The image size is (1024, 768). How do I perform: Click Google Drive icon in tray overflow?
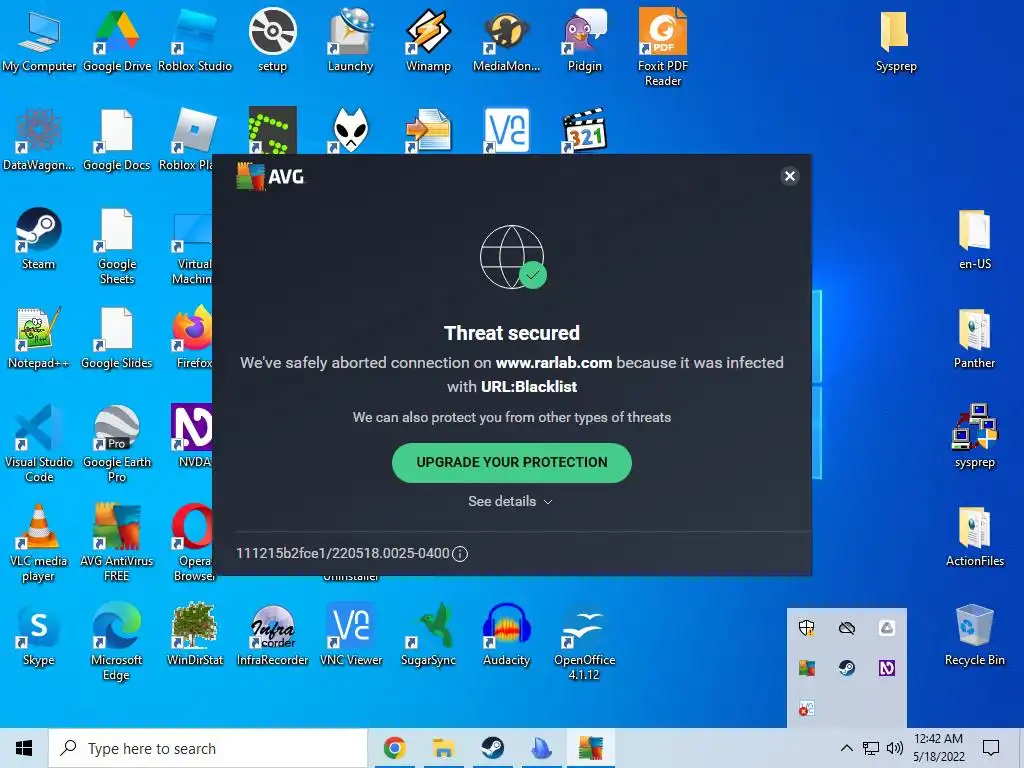point(887,628)
